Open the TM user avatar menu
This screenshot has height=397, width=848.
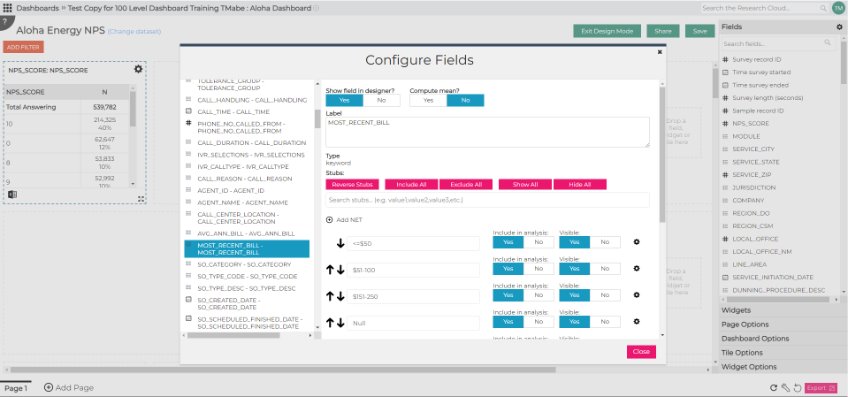[838, 8]
